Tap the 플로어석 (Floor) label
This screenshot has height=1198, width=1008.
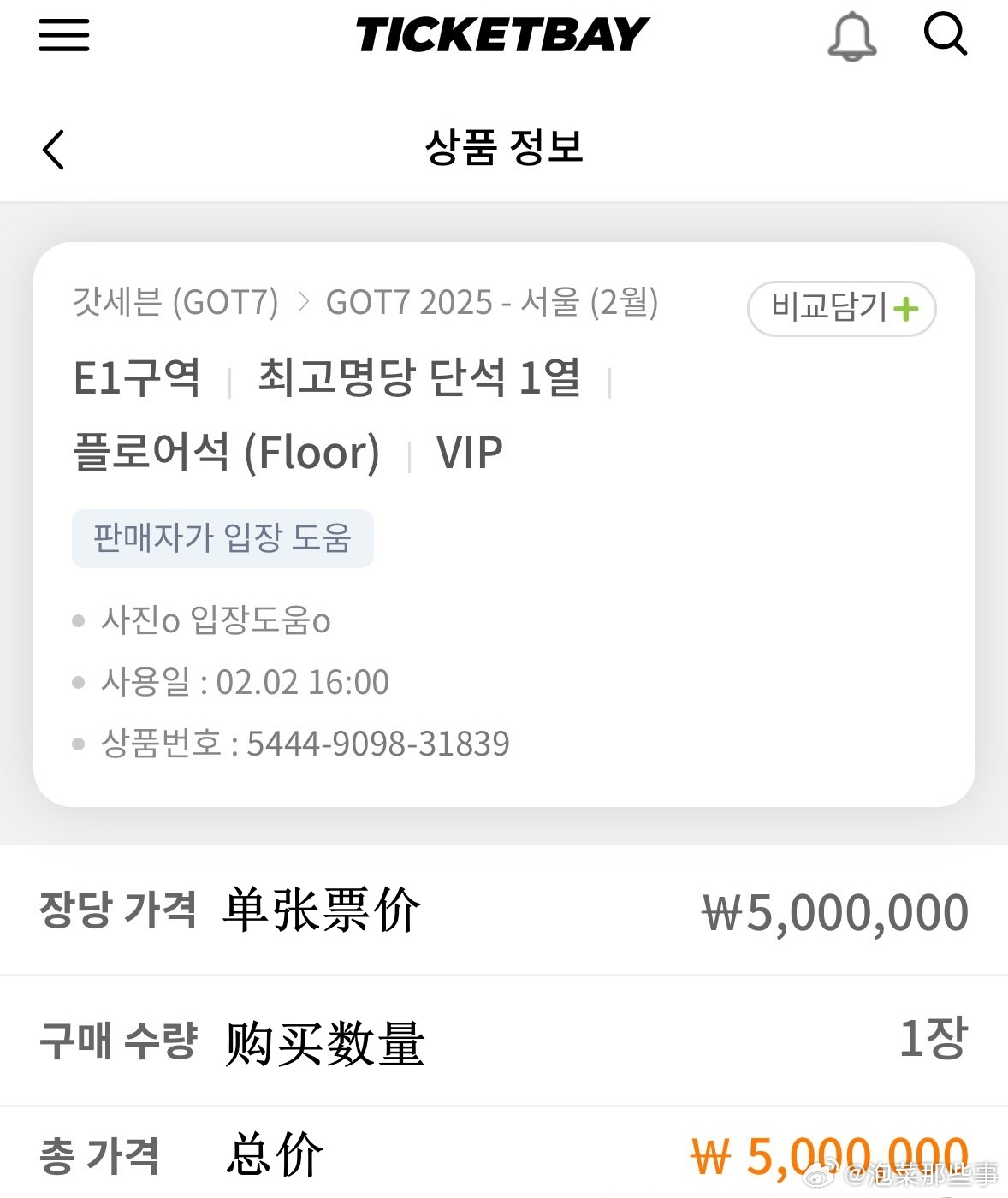point(227,452)
